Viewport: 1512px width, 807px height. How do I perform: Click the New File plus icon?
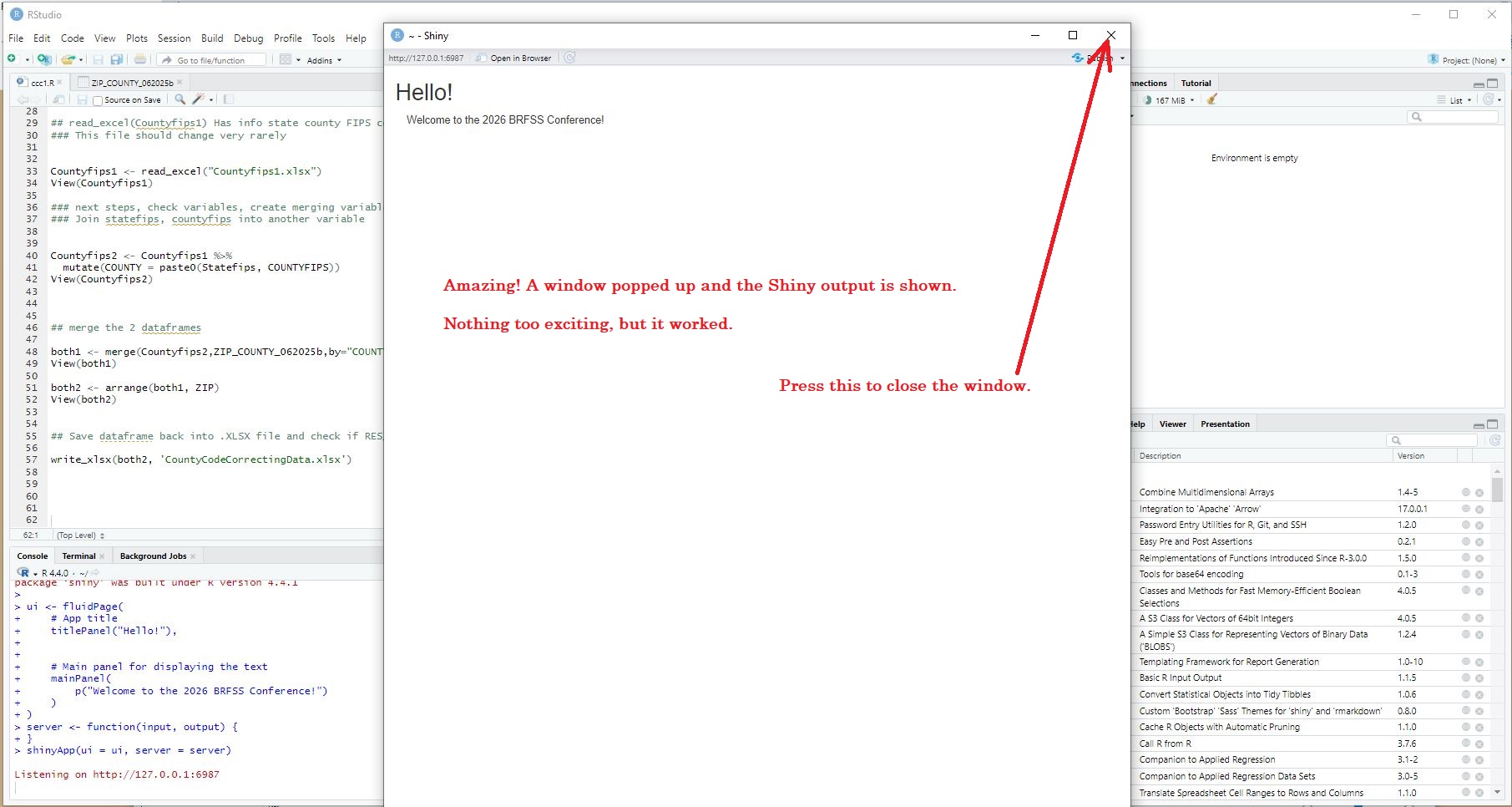click(x=13, y=59)
